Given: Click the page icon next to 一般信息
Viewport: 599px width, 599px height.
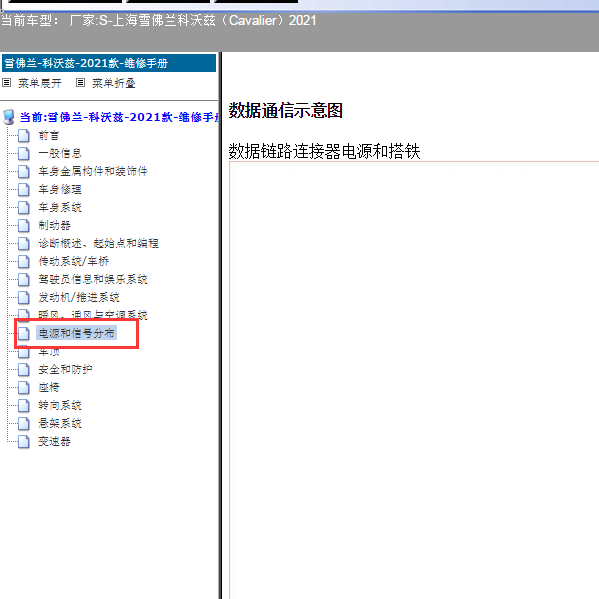Looking at the screenshot, I should (x=24, y=153).
